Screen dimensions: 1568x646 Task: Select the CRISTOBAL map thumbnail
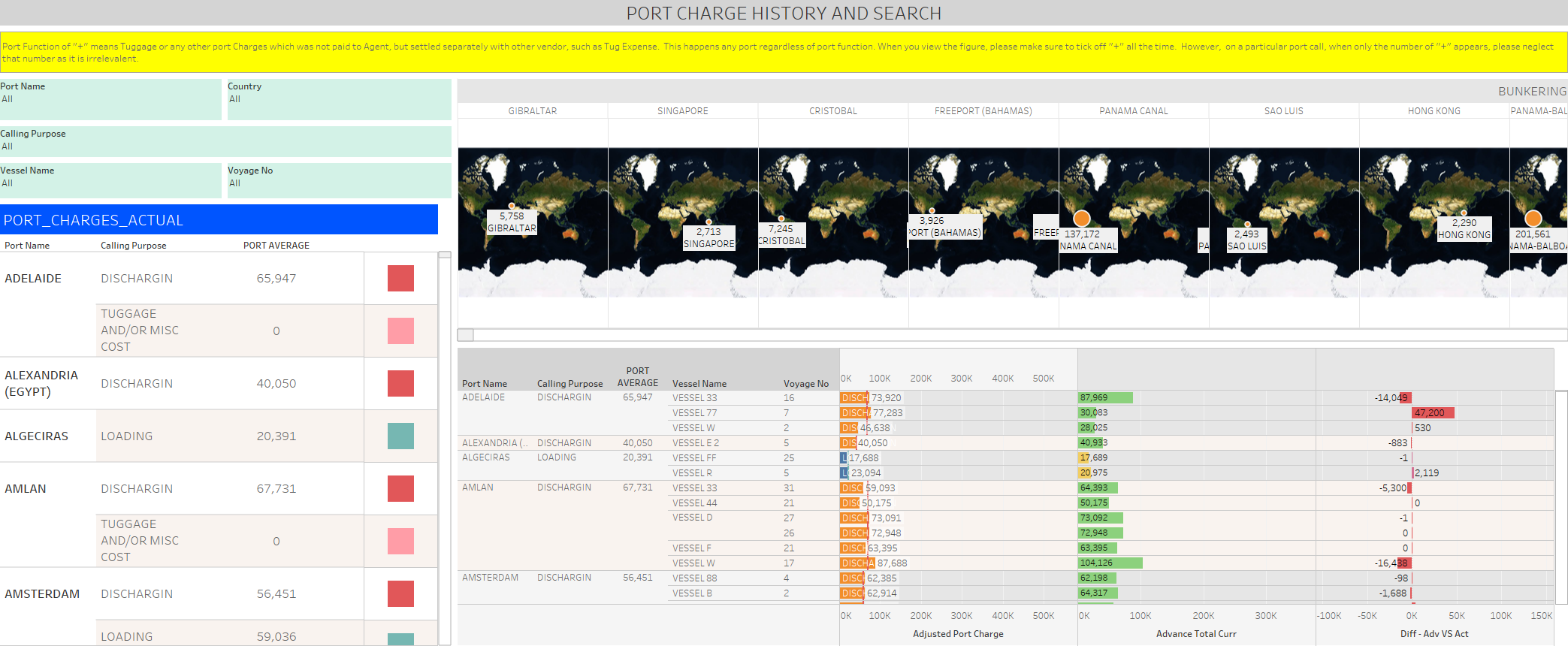click(833, 222)
